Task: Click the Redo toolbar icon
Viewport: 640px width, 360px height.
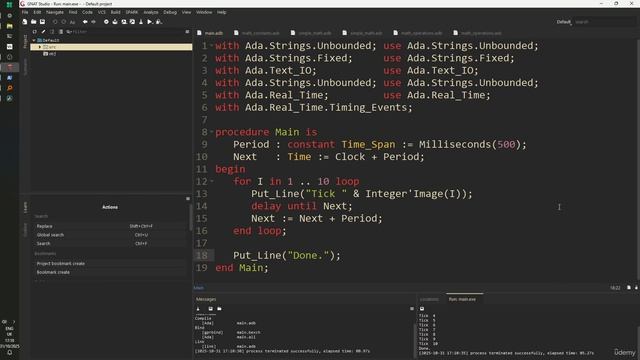Action: (x=63, y=22)
